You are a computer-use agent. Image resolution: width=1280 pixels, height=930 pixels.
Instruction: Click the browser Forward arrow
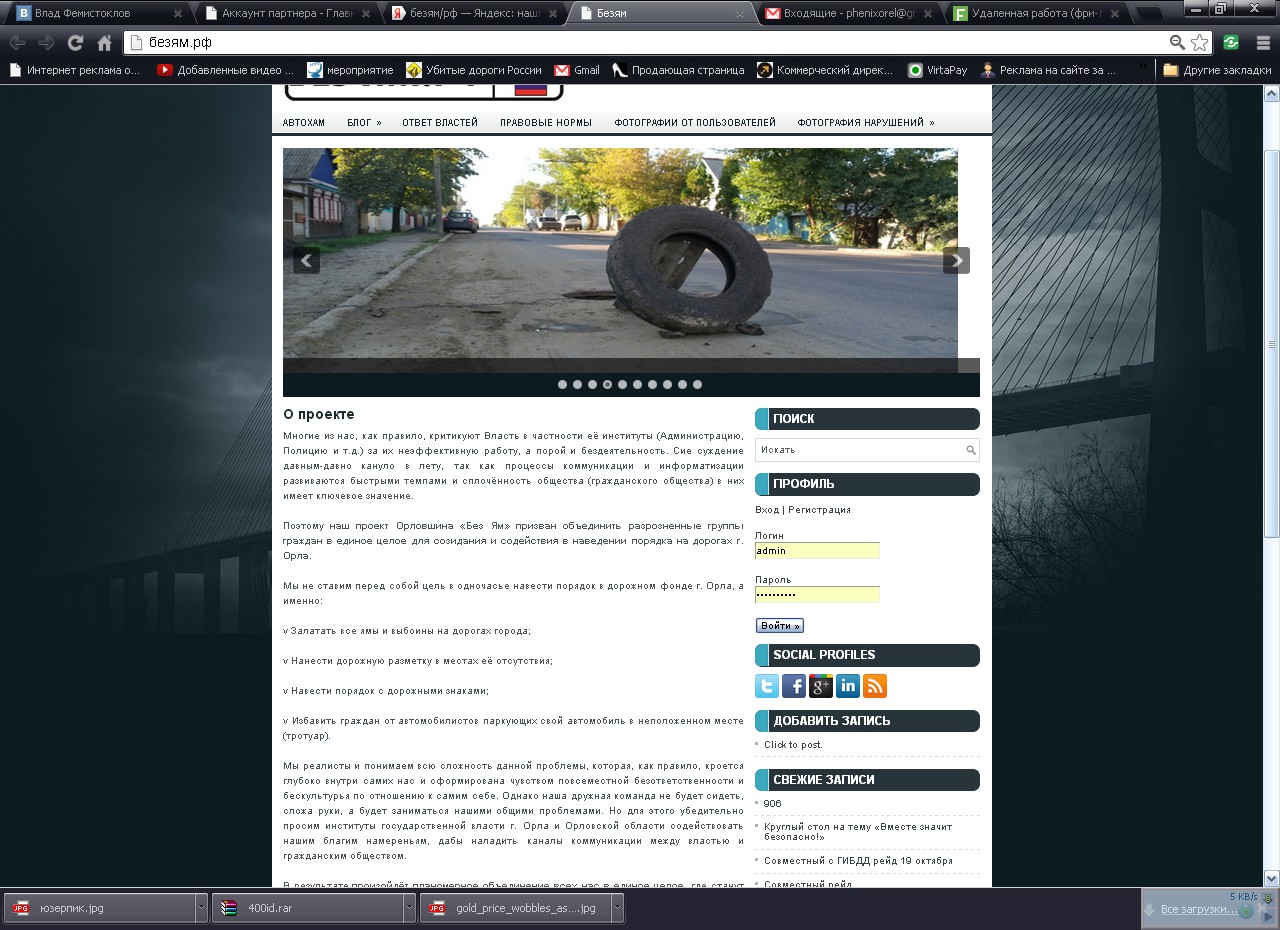pyautogui.click(x=46, y=43)
